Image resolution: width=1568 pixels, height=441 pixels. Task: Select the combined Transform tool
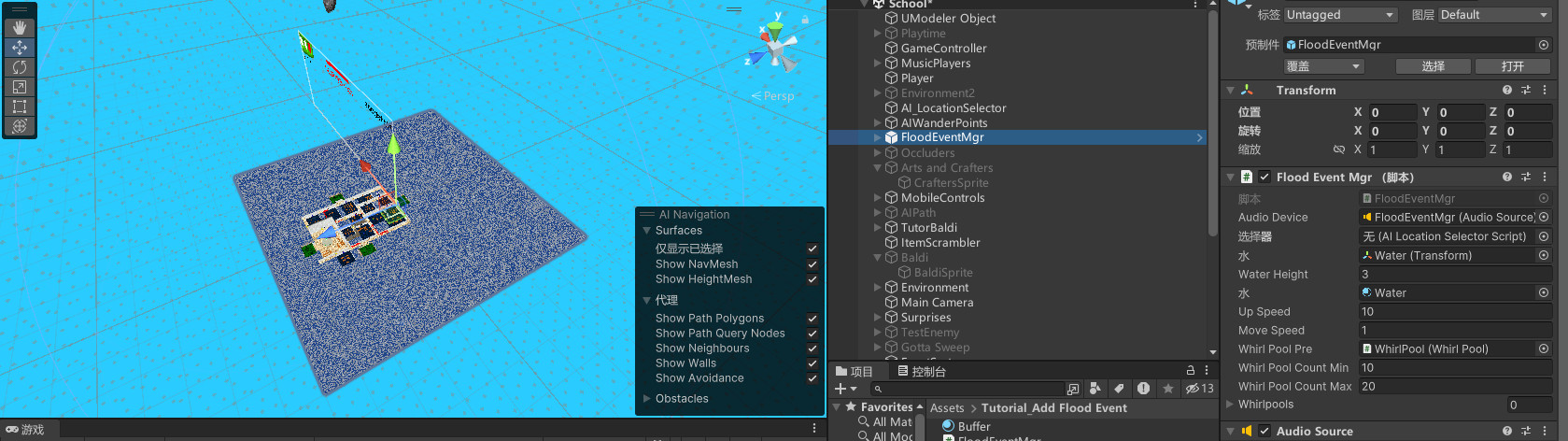19,126
